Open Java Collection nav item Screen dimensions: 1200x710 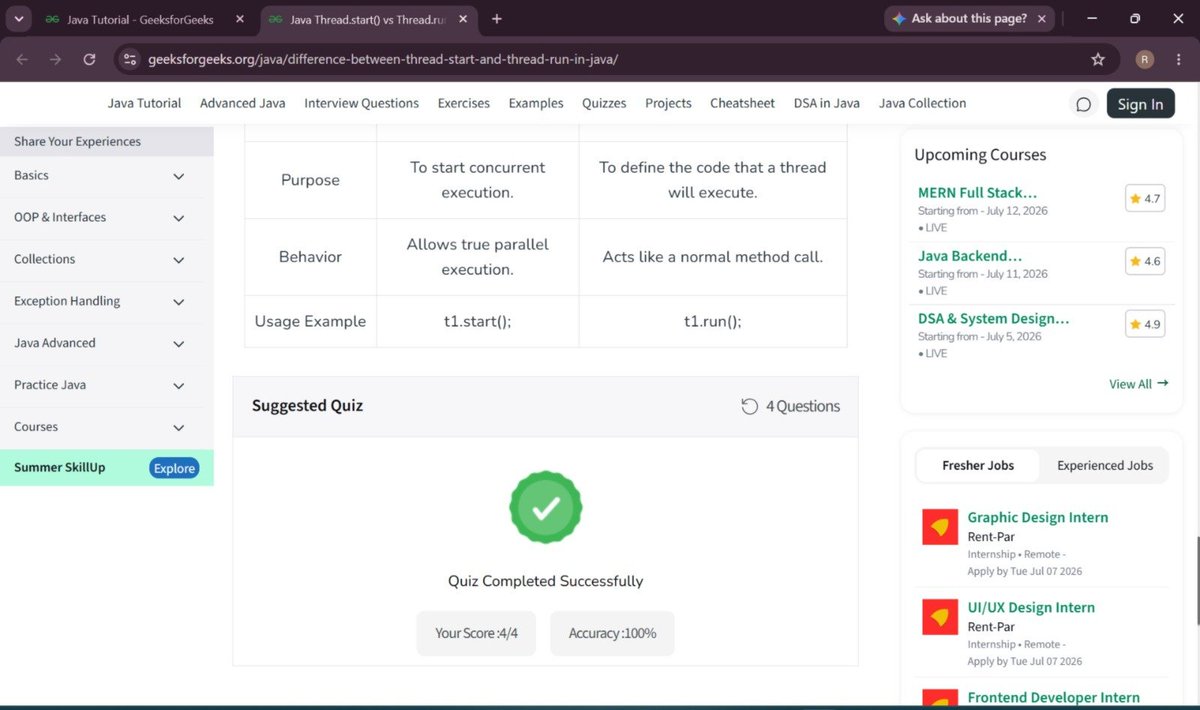[922, 103]
